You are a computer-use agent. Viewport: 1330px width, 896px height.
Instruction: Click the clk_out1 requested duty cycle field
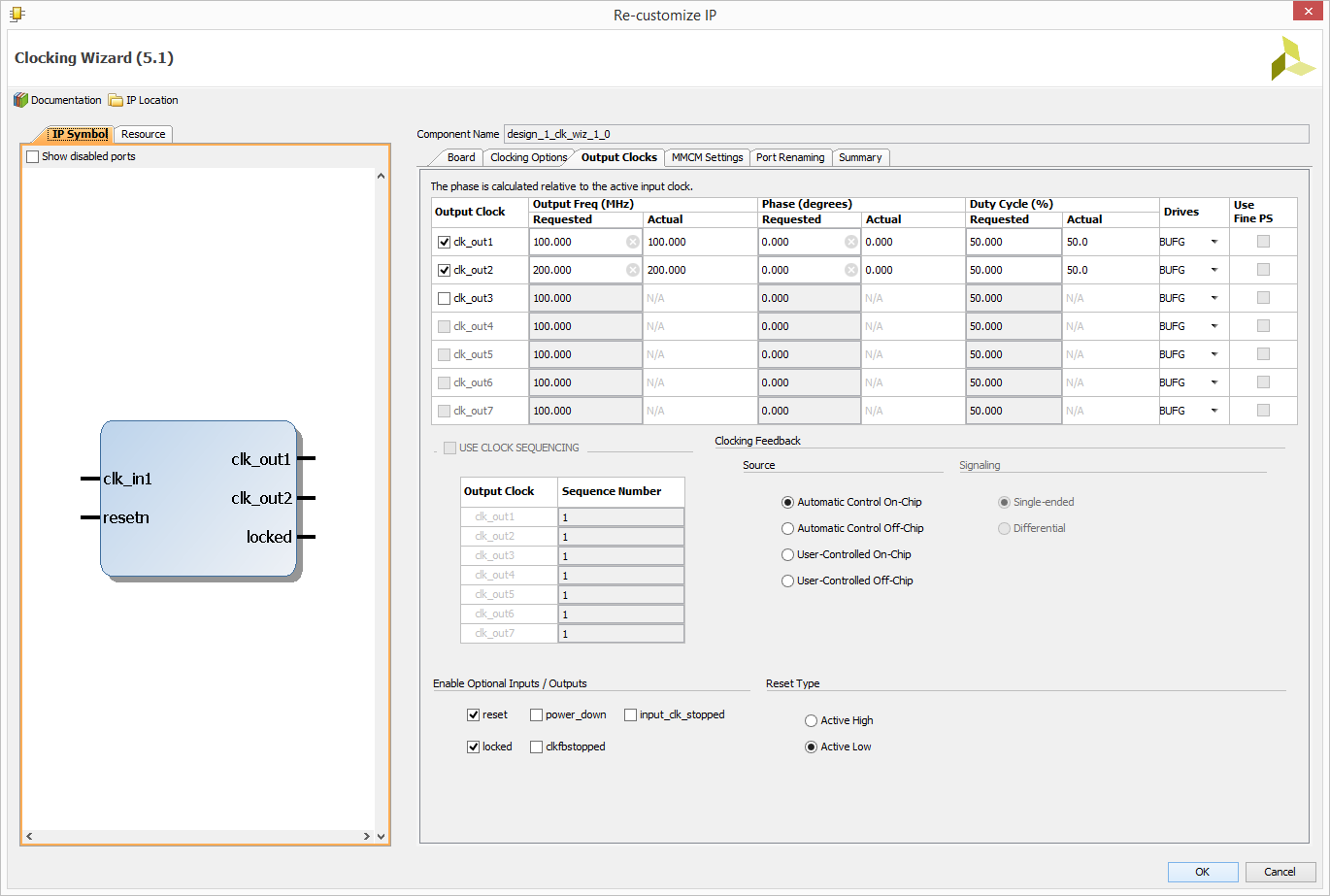(1014, 242)
